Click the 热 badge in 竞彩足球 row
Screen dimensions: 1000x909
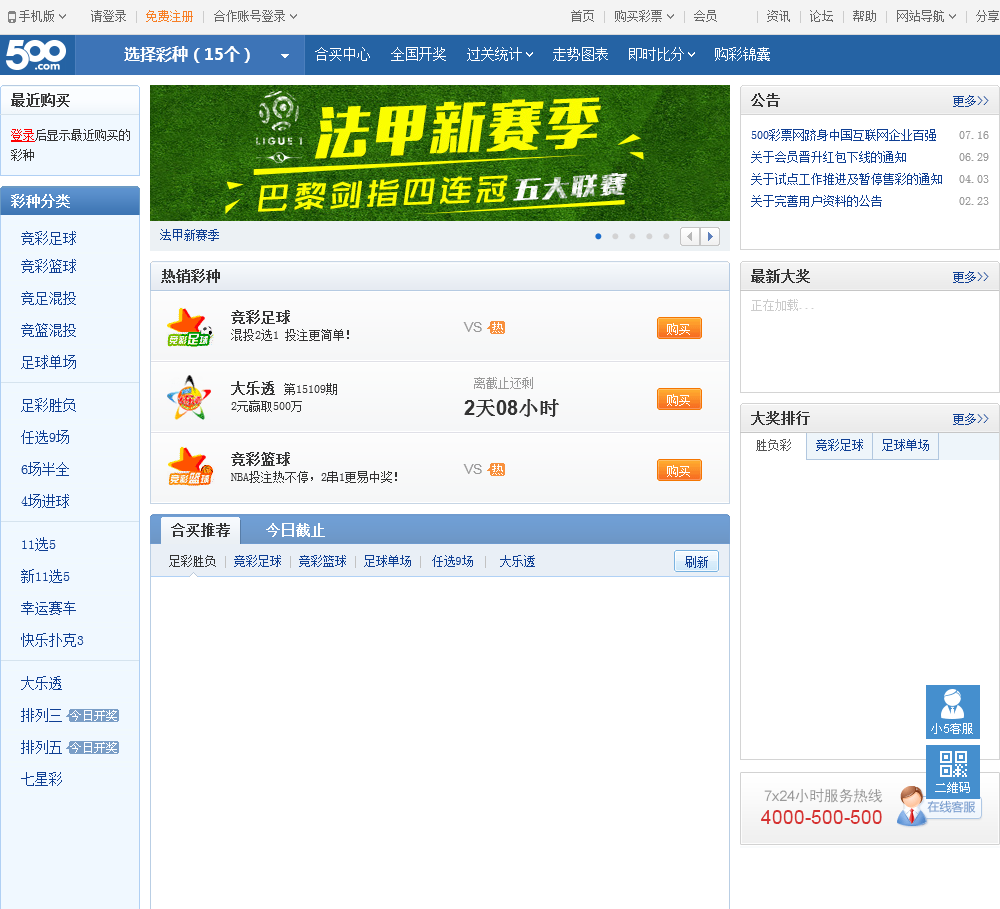(x=496, y=328)
